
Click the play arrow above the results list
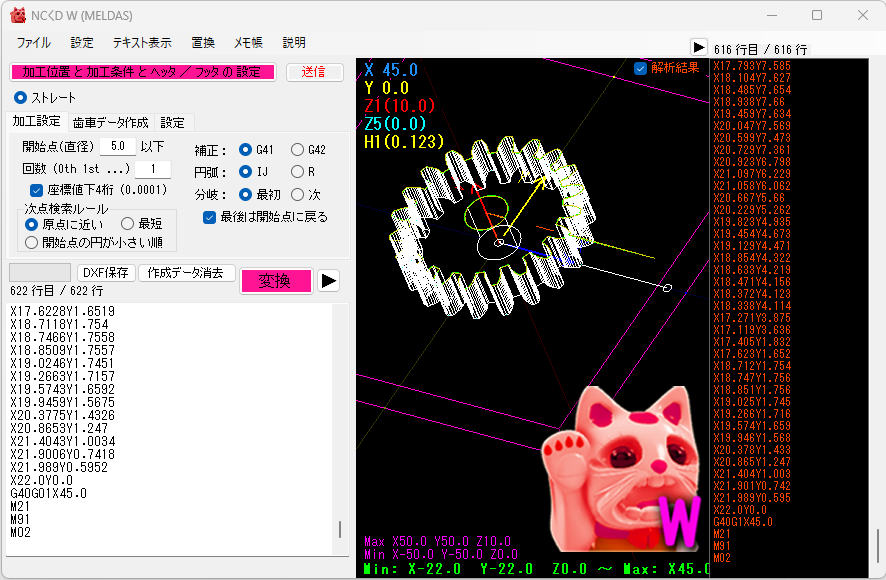coord(698,47)
